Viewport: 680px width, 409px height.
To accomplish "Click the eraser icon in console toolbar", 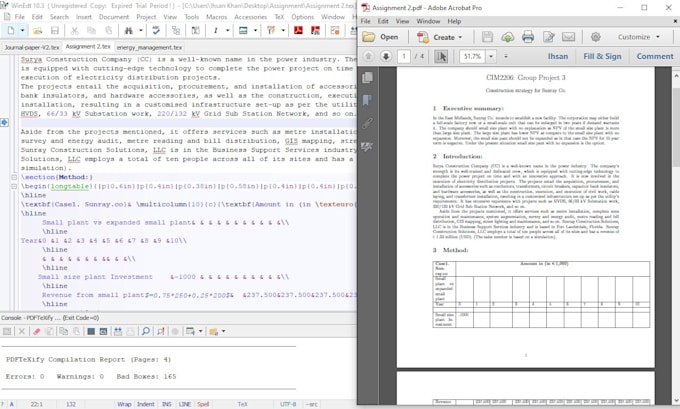I will click(x=37, y=331).
